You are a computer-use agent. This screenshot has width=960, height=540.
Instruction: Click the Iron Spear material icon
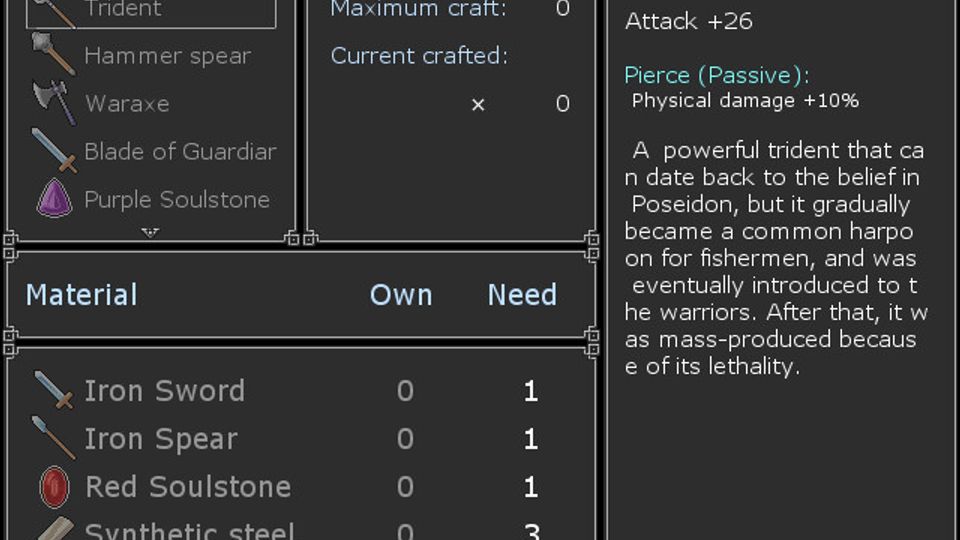(x=53, y=439)
